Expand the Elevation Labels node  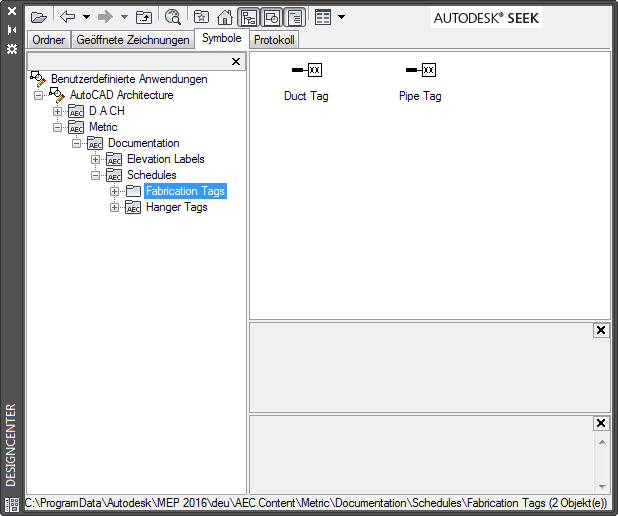click(95, 159)
